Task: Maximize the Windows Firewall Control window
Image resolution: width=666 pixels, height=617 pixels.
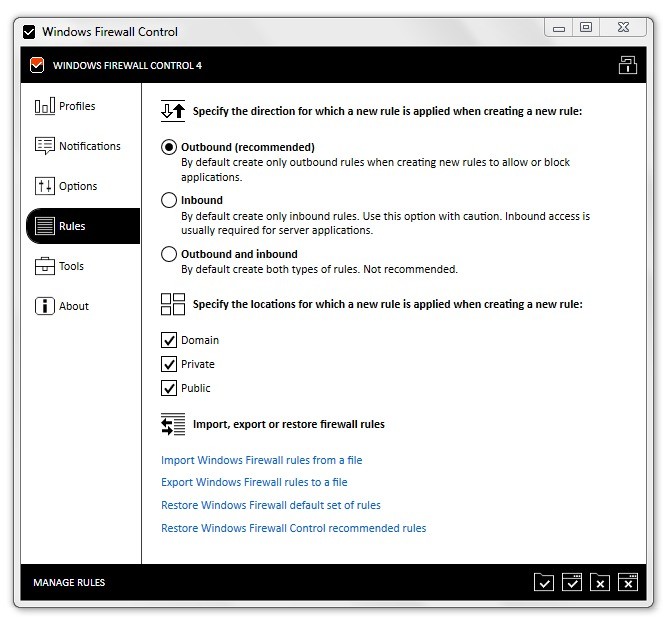Action: 586,28
